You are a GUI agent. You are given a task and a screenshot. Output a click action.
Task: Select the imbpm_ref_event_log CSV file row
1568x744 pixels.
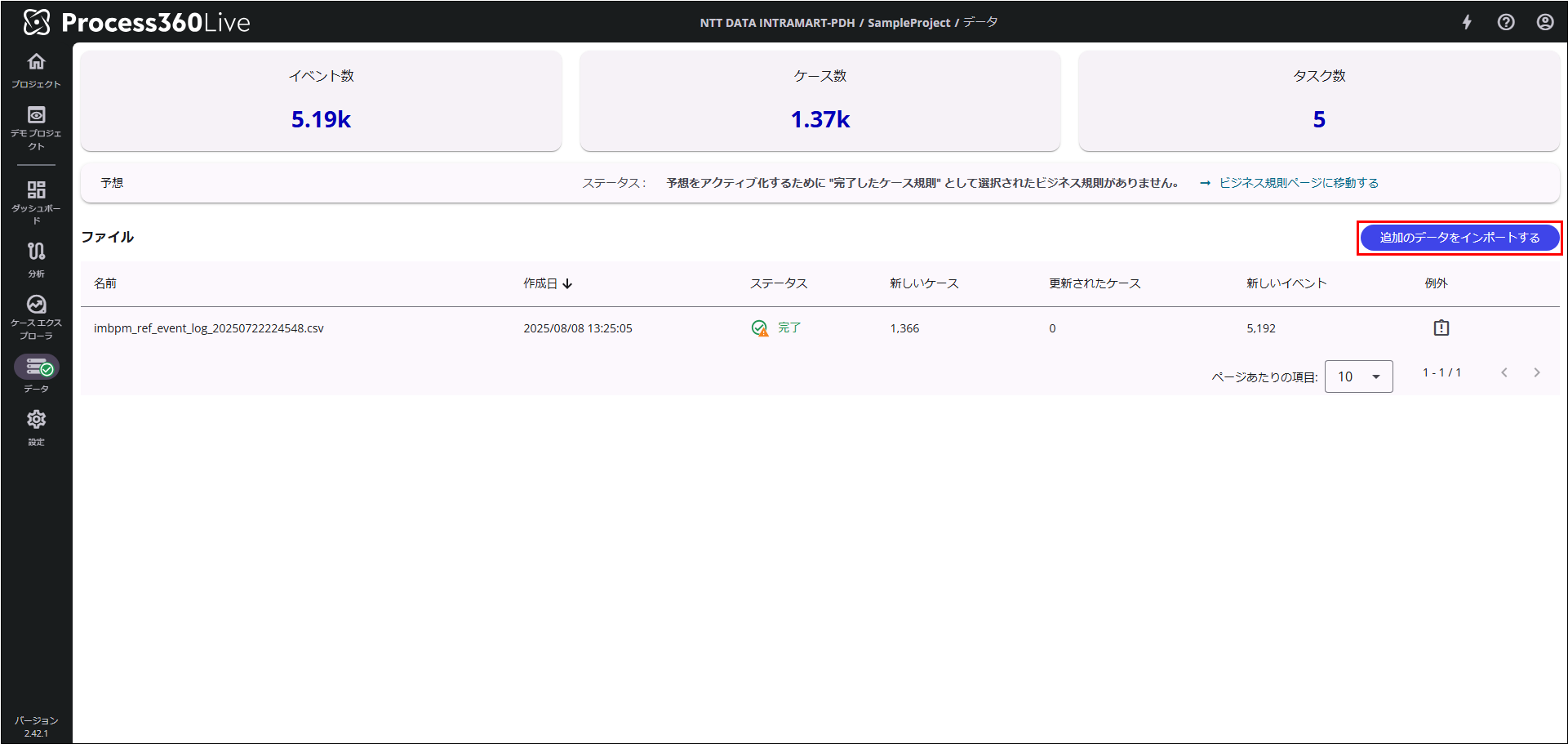209,328
